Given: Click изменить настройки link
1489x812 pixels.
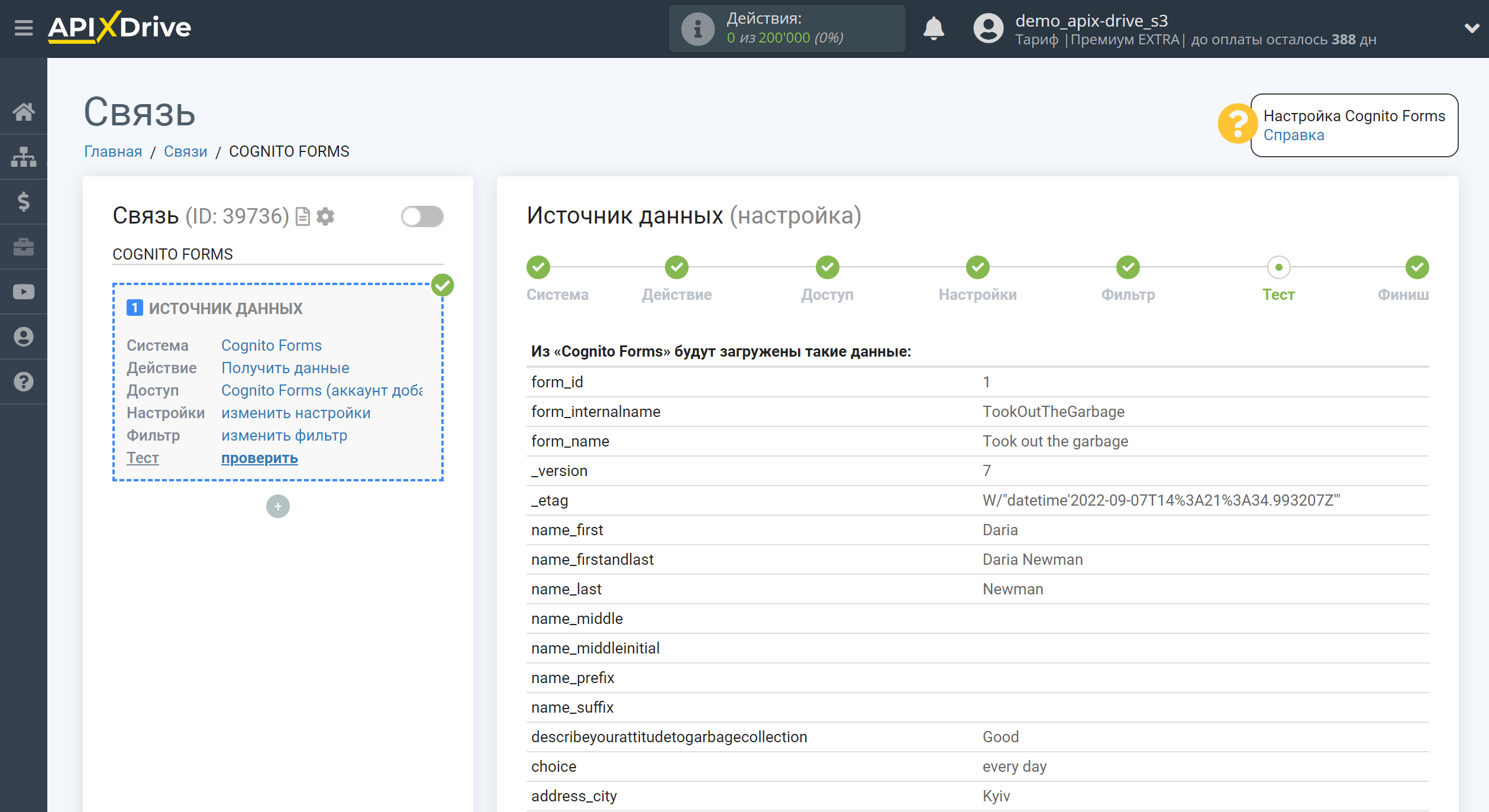Looking at the screenshot, I should click(296, 413).
